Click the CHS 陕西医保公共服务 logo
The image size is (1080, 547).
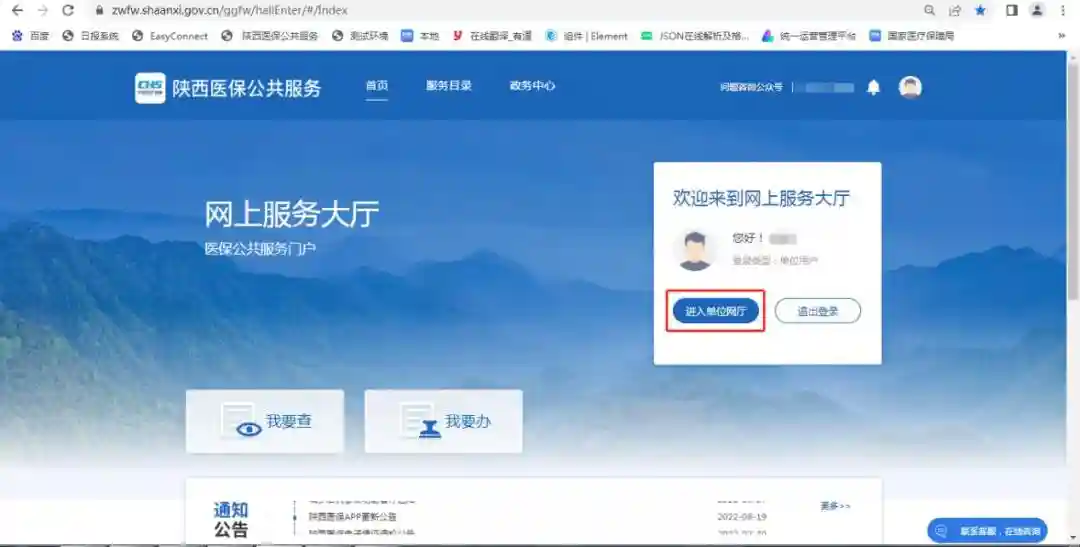click(229, 88)
